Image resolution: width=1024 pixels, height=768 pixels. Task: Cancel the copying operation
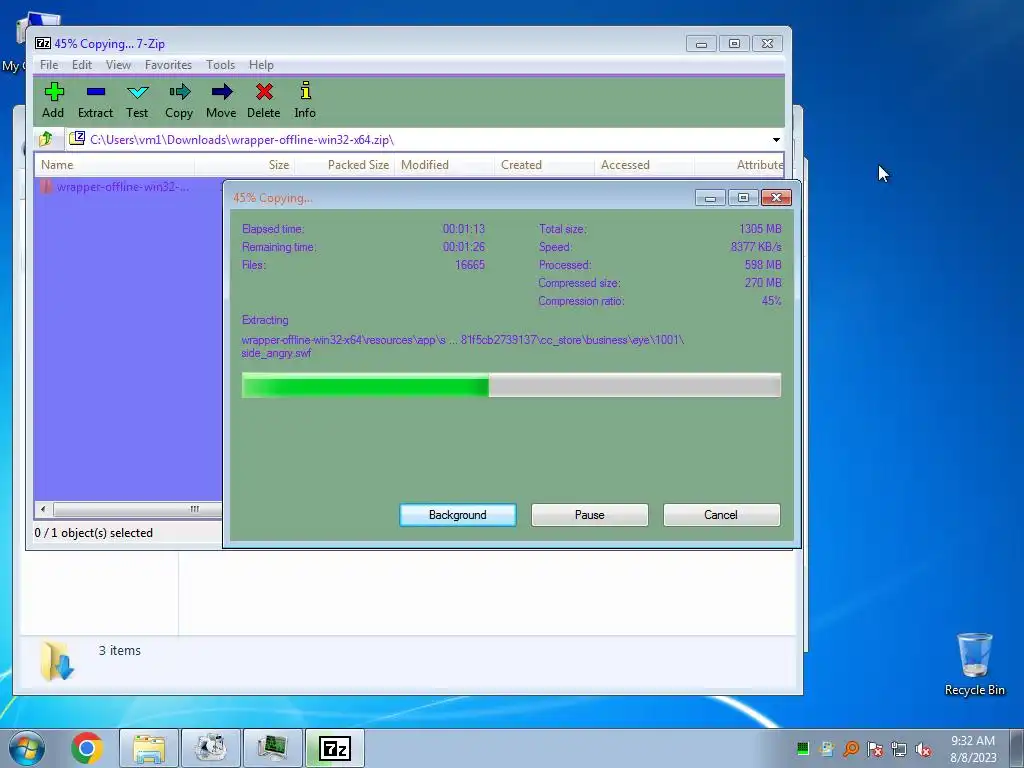[721, 515]
